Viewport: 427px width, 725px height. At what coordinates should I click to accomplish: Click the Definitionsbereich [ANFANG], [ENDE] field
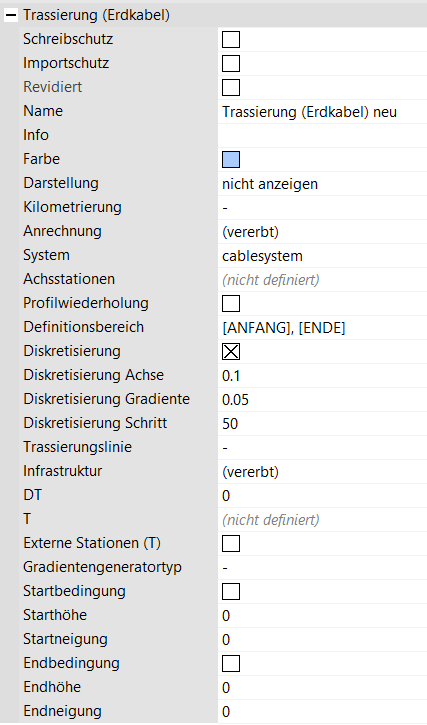[x=322, y=328]
